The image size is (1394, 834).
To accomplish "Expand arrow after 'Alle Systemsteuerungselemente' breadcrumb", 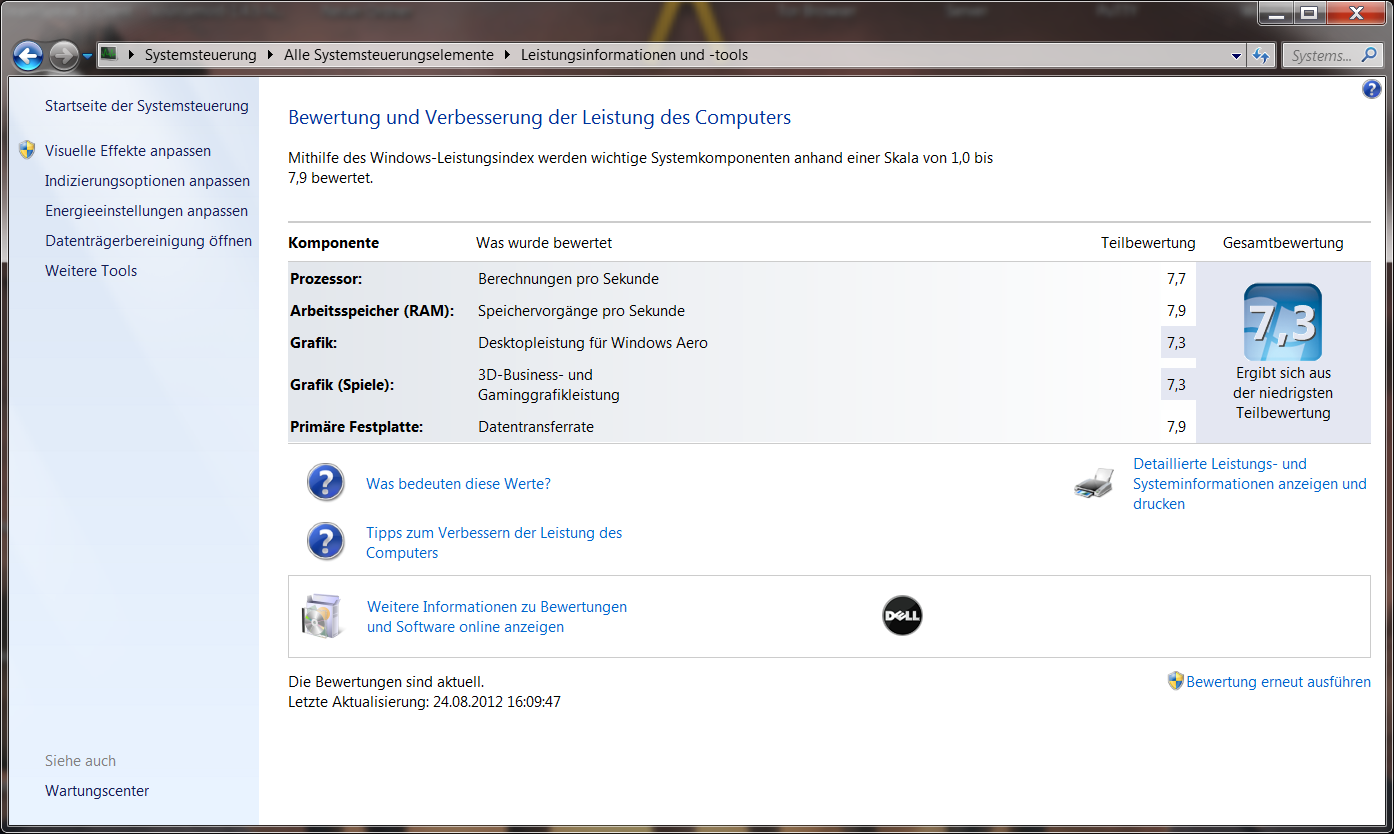I will pos(507,55).
